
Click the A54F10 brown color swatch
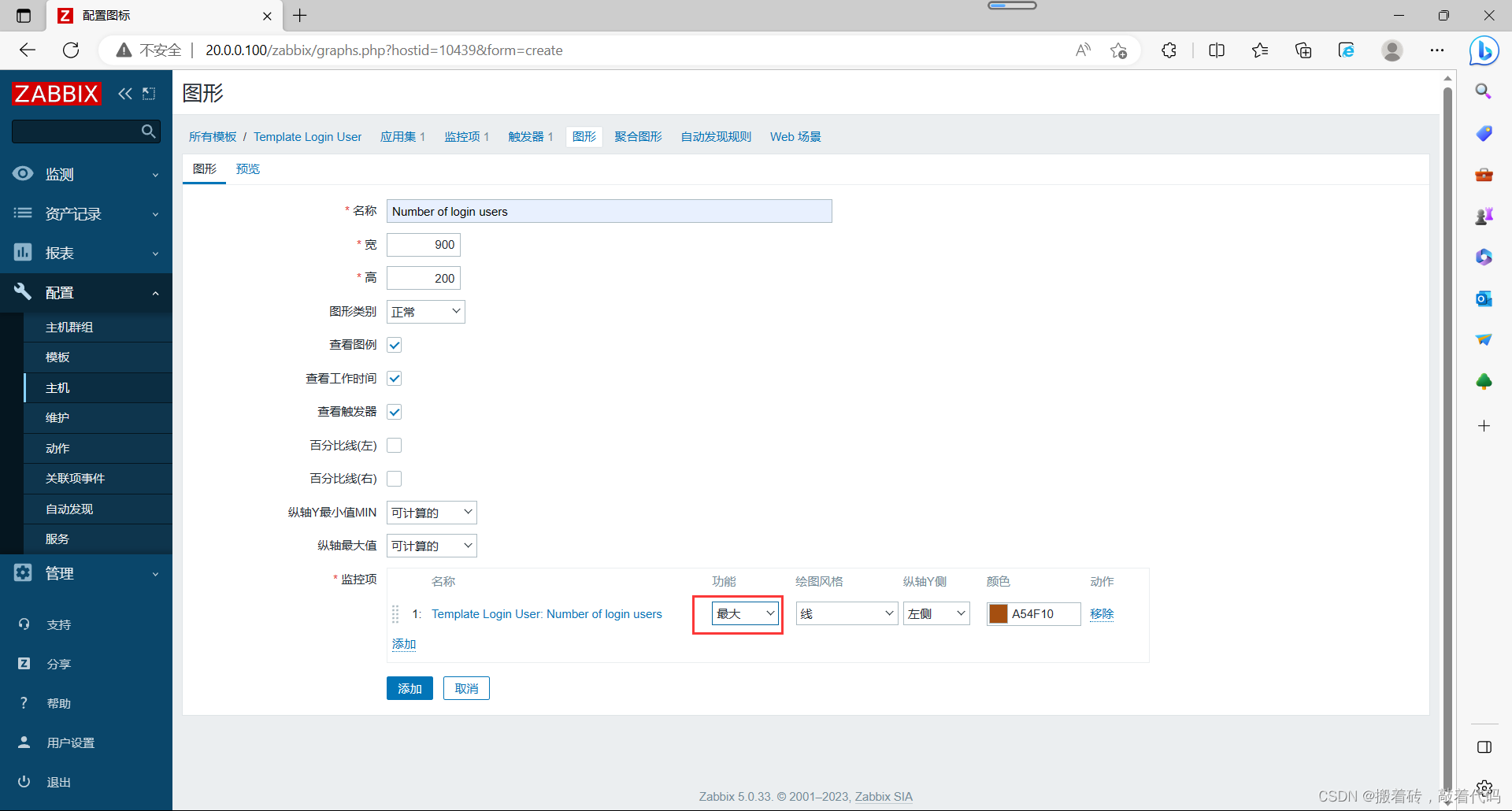(x=999, y=613)
